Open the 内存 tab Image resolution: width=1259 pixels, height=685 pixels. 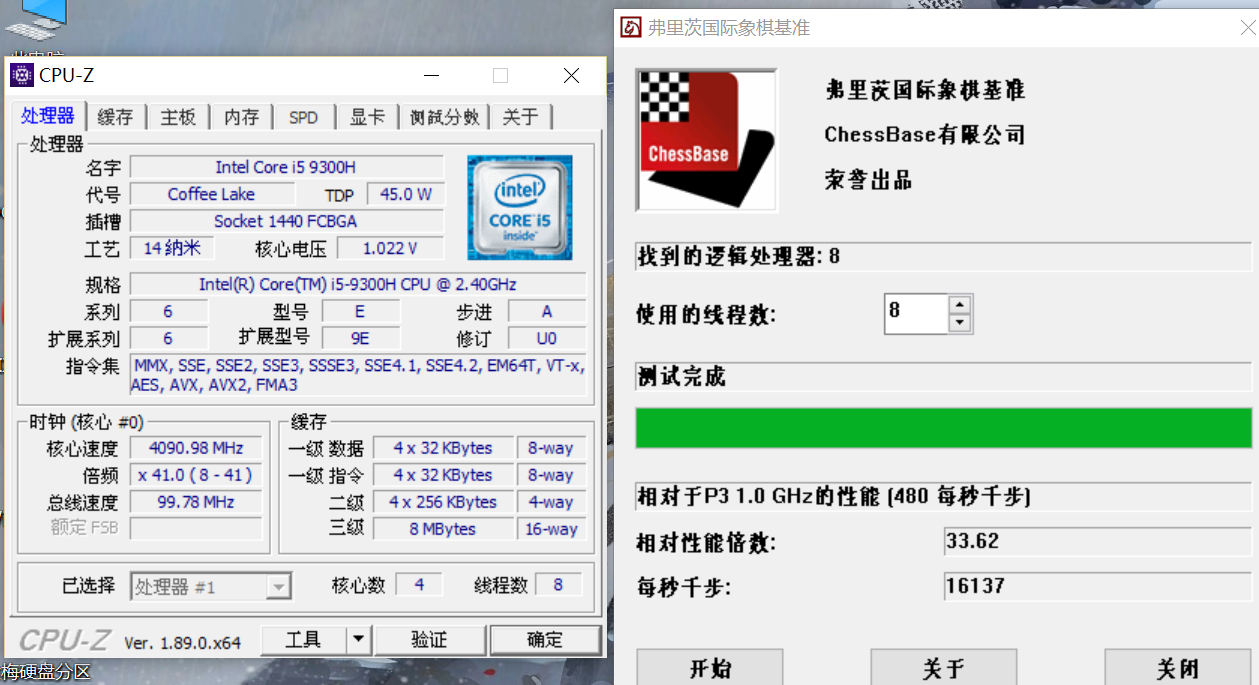(x=241, y=117)
